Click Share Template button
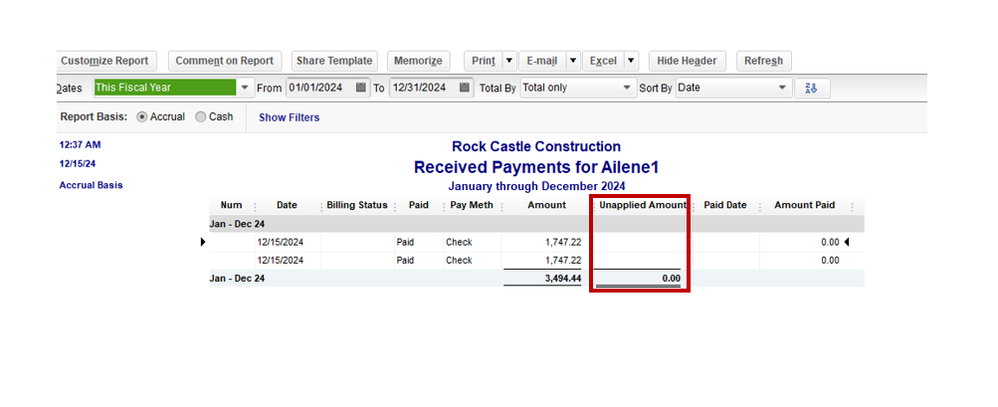This screenshot has width=998, height=407. pos(334,61)
